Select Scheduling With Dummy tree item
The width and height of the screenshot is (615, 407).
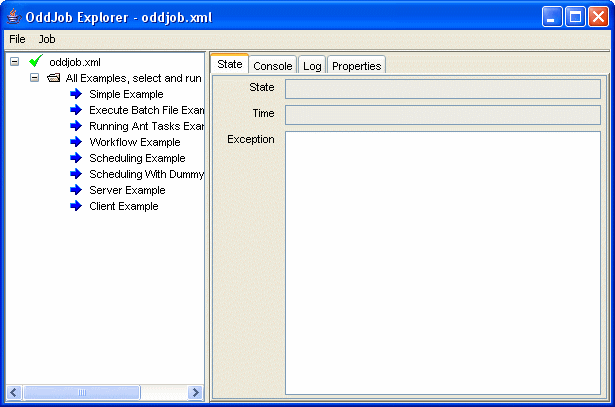[x=146, y=174]
